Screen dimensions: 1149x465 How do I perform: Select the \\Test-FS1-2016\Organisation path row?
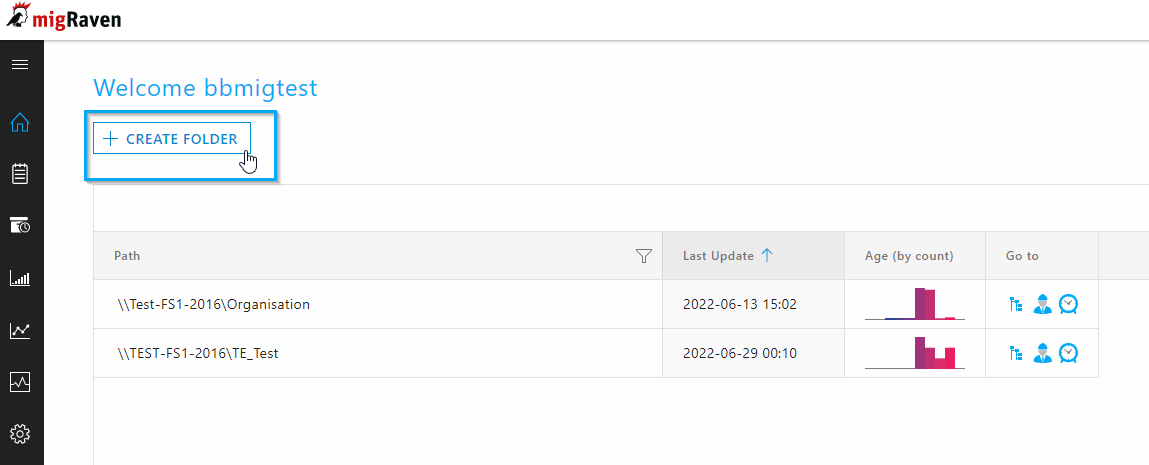tap(378, 304)
